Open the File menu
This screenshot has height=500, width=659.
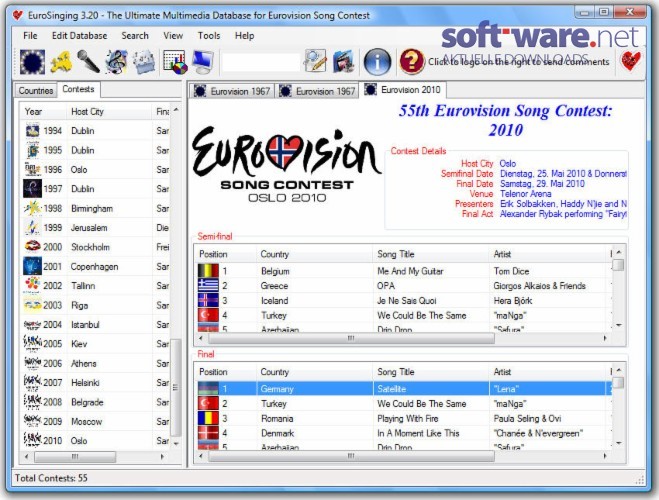pos(30,36)
